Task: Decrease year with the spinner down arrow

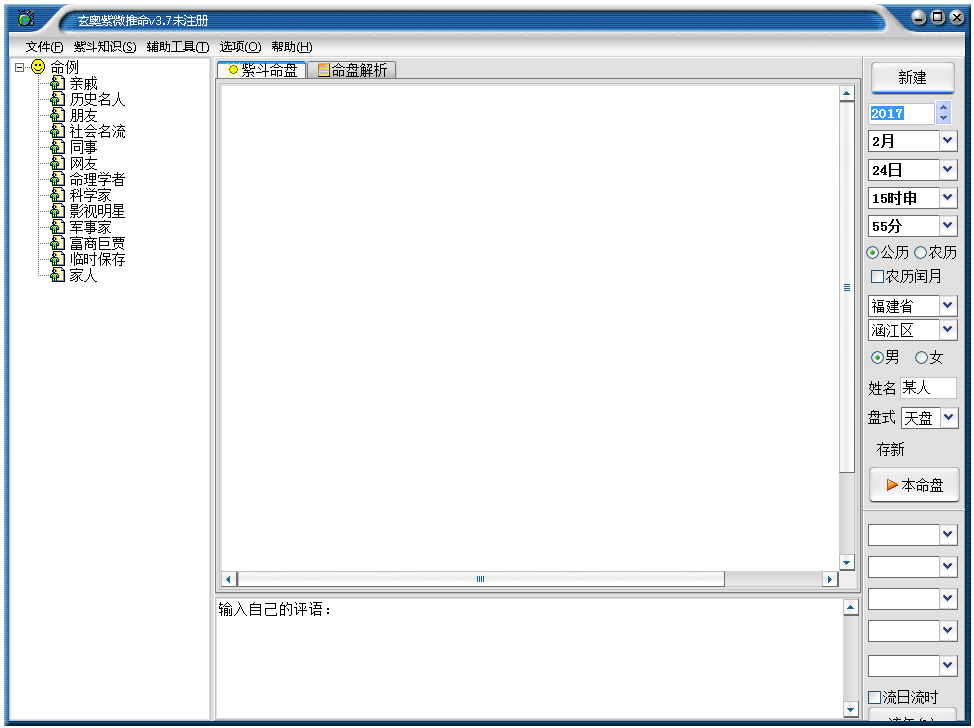Action: 944,118
